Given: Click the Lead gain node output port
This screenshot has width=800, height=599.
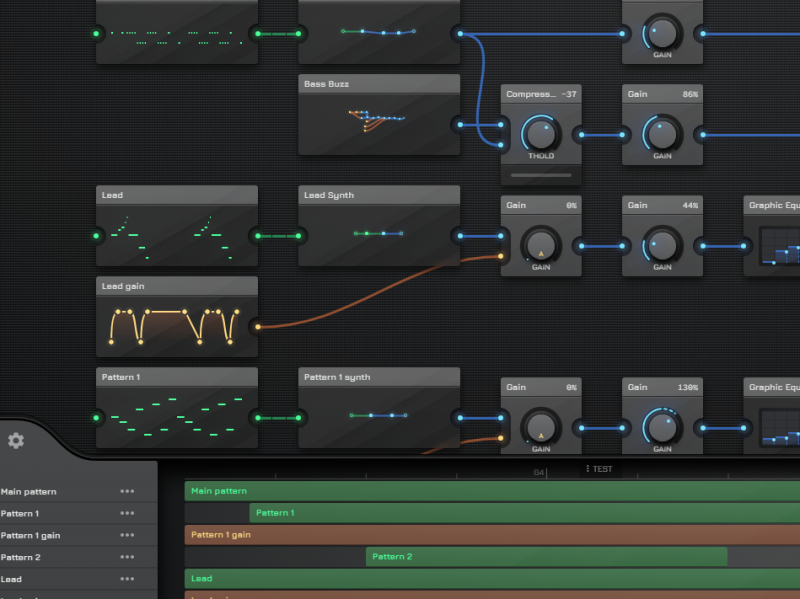Looking at the screenshot, I should (x=258, y=327).
